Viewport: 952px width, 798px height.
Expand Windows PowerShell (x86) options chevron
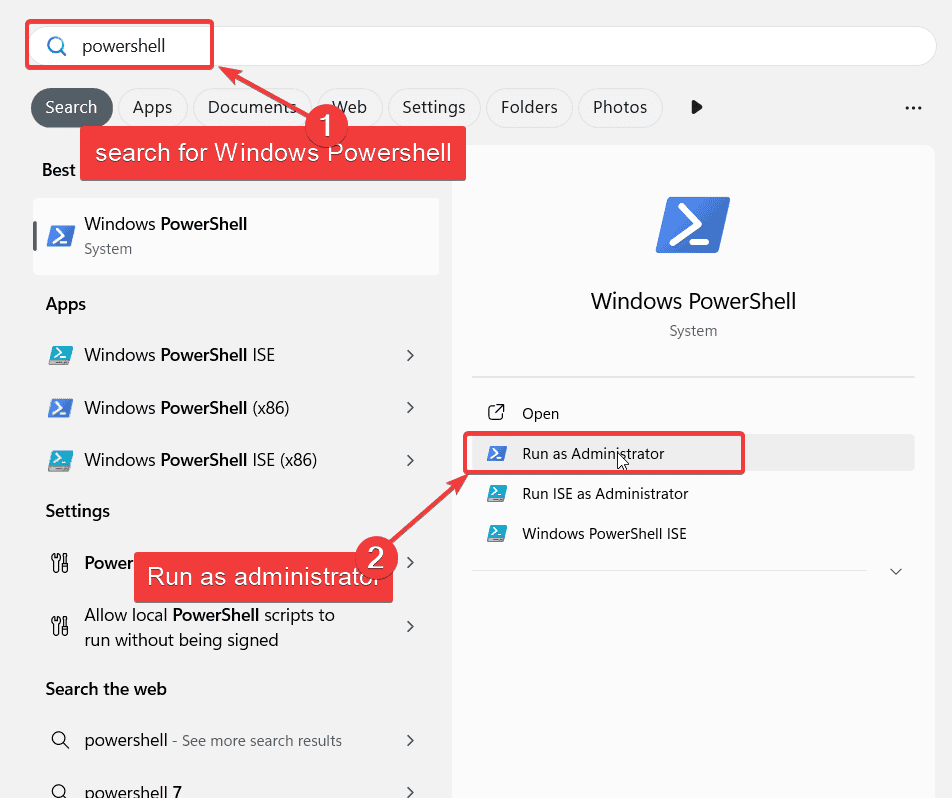pos(410,408)
